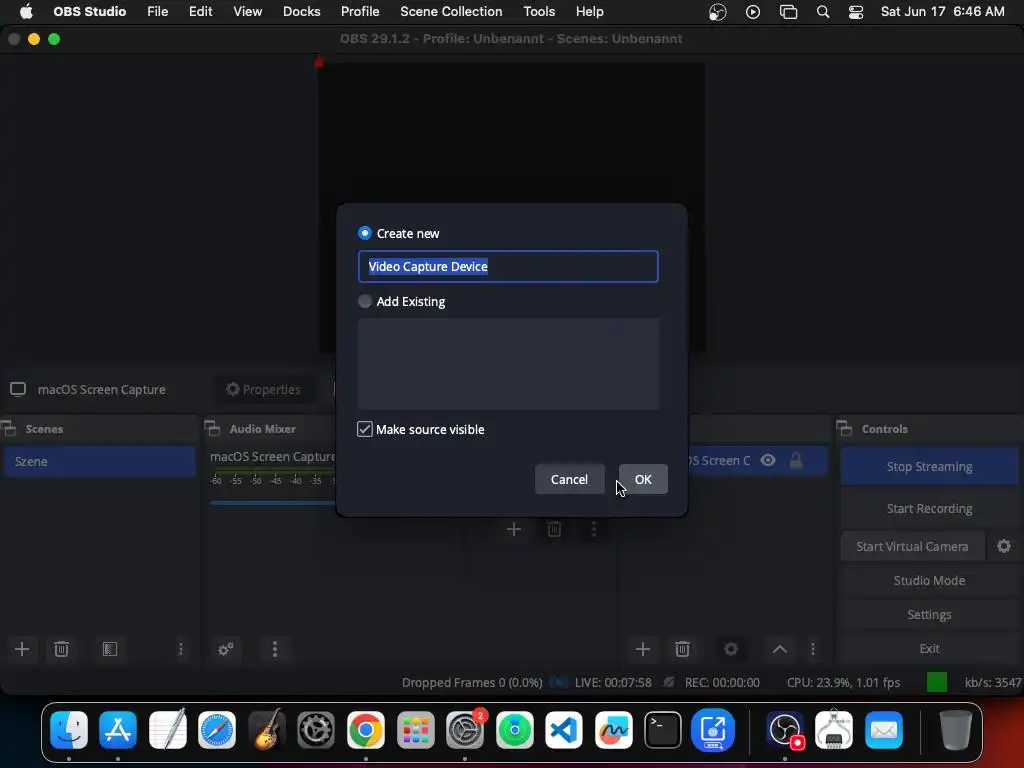This screenshot has width=1024, height=768.
Task: Open the Apple menu
Action: (26, 11)
